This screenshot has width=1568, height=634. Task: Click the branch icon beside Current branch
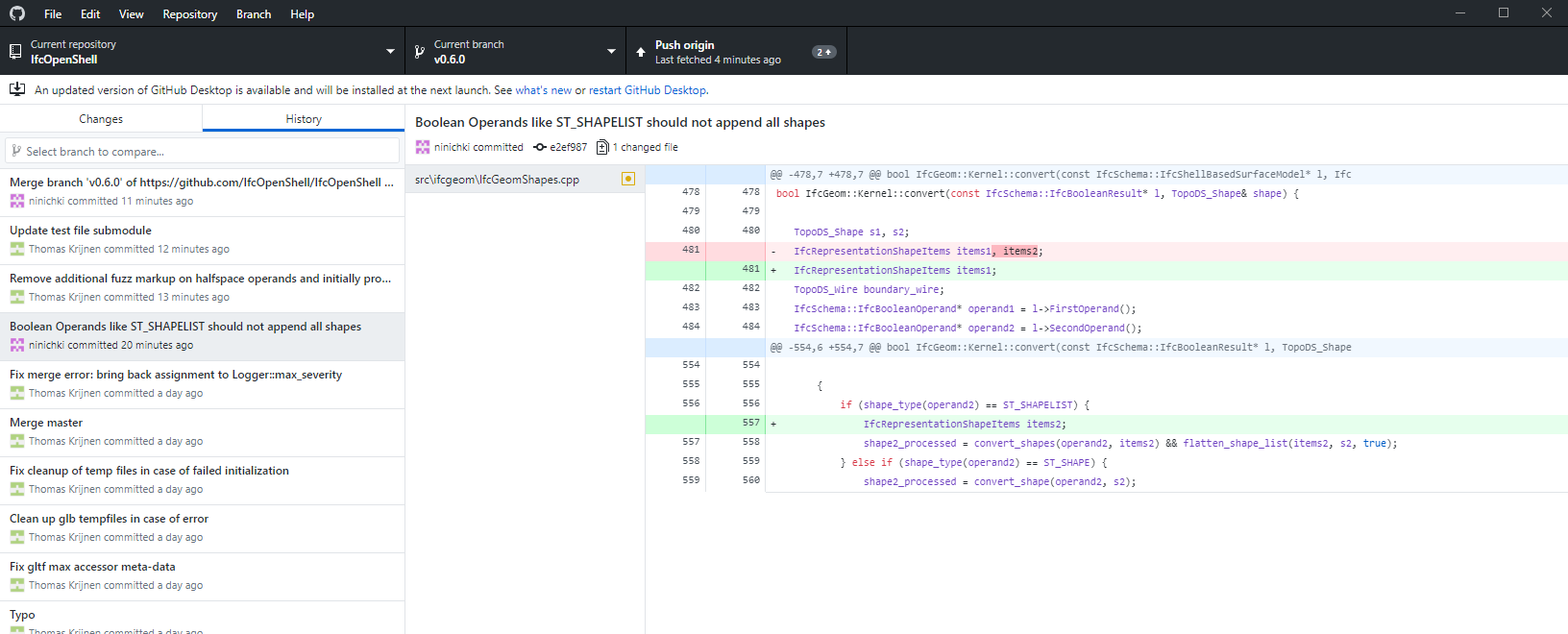(x=419, y=52)
